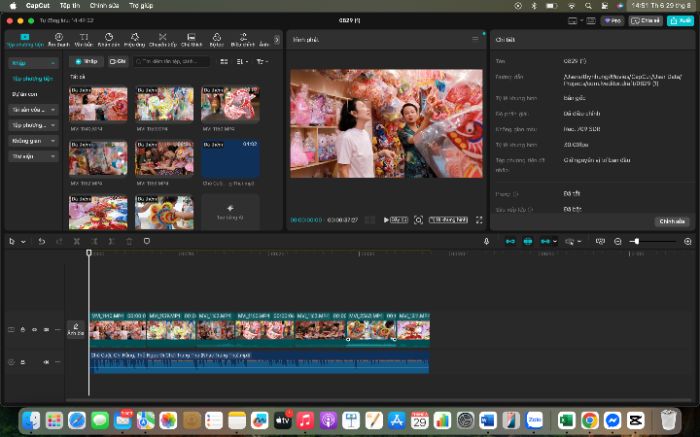Click the timeline zoom slider handle
Viewport: 700px width, 437px height.
637,241
